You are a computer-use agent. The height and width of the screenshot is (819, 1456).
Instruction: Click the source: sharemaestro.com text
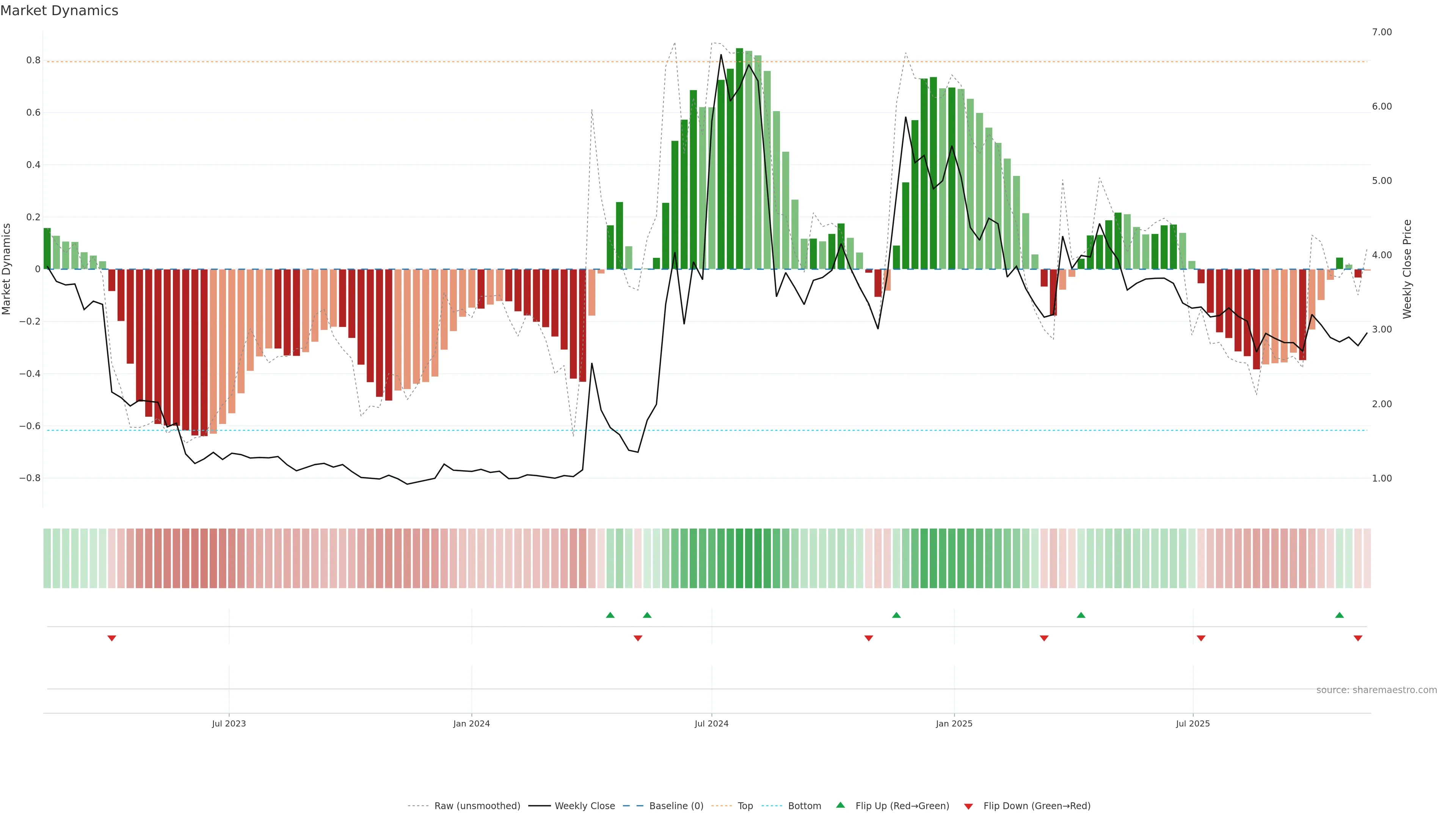point(1376,690)
